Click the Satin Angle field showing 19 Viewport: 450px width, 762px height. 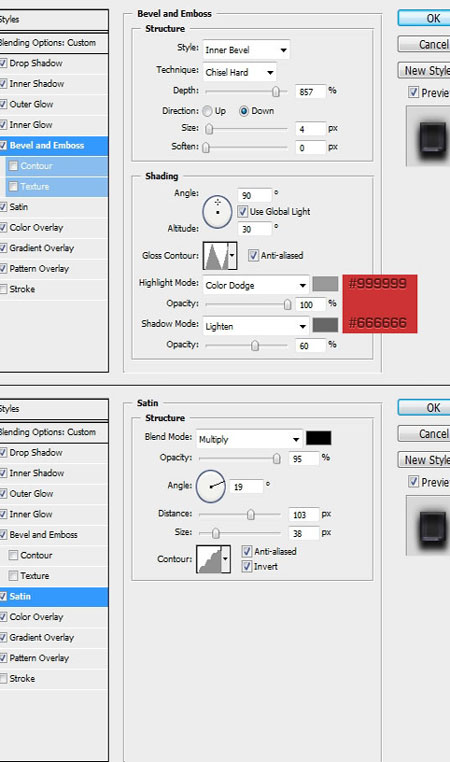point(247,486)
